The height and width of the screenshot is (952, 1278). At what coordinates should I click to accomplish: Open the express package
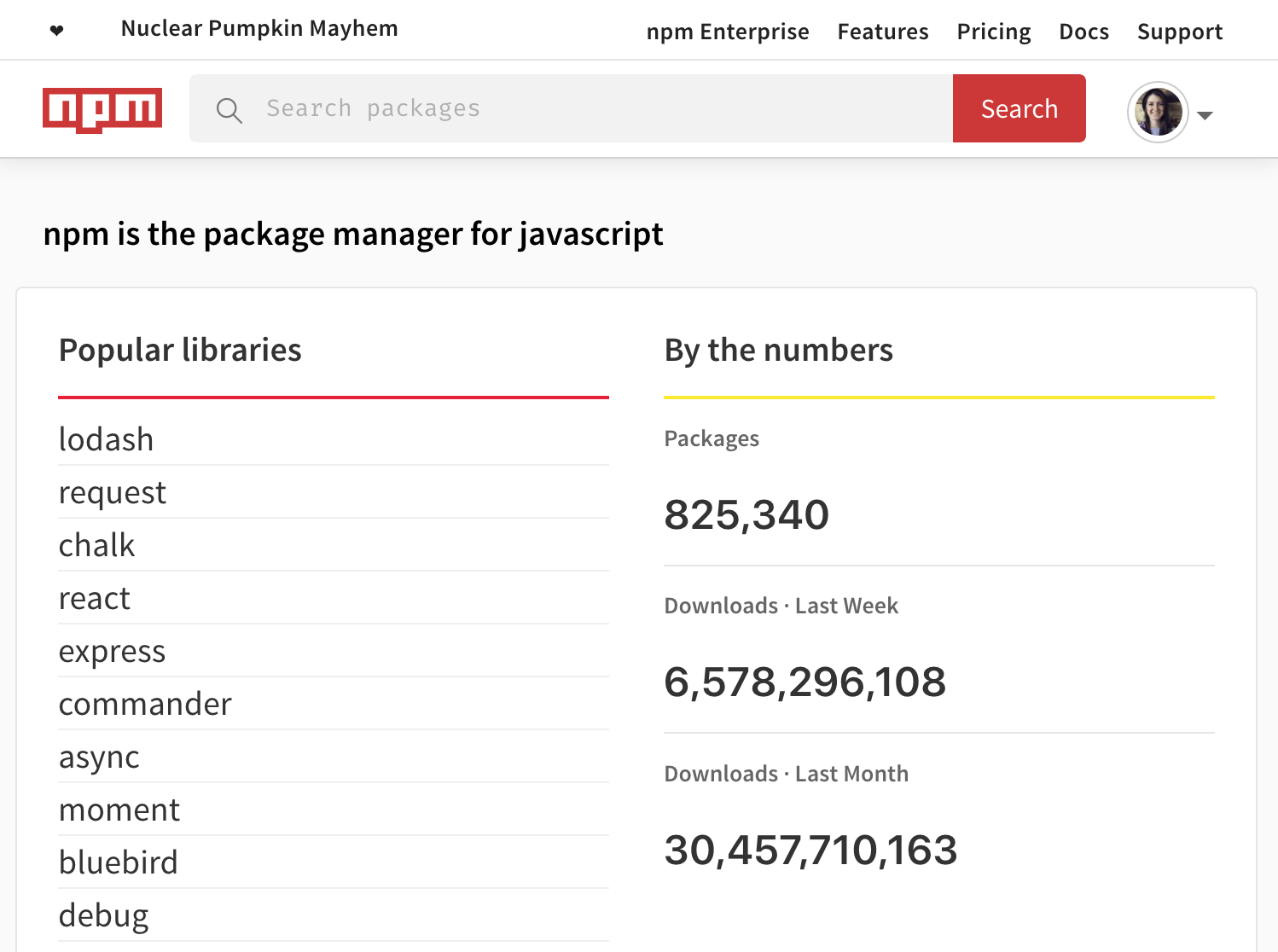click(112, 651)
